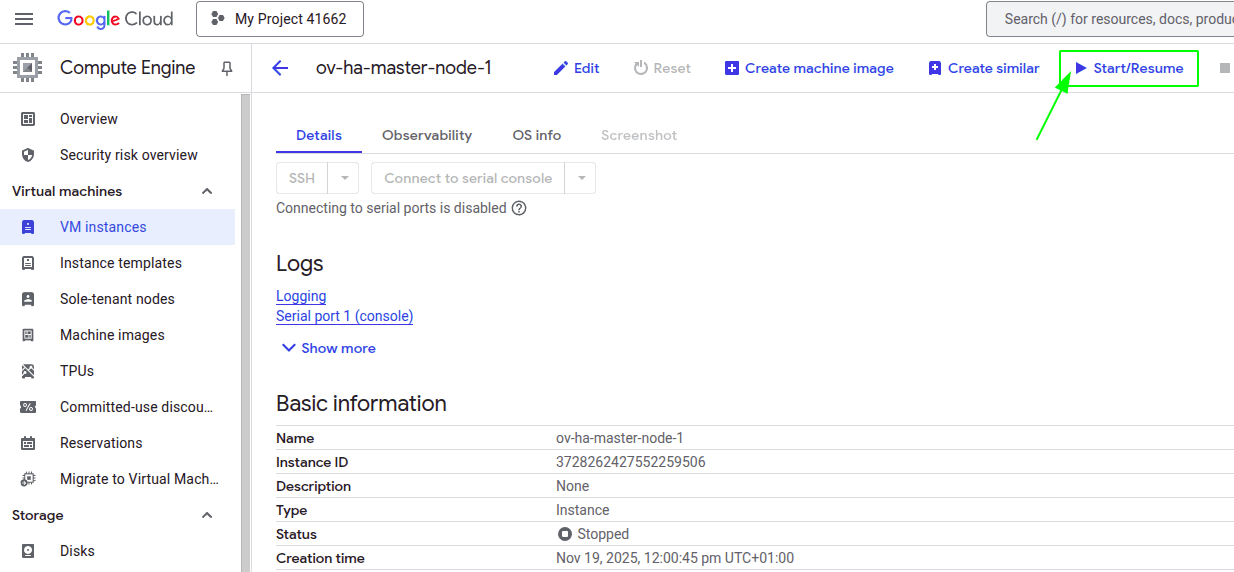
Task: Collapse the Storage section
Action: tap(207, 515)
